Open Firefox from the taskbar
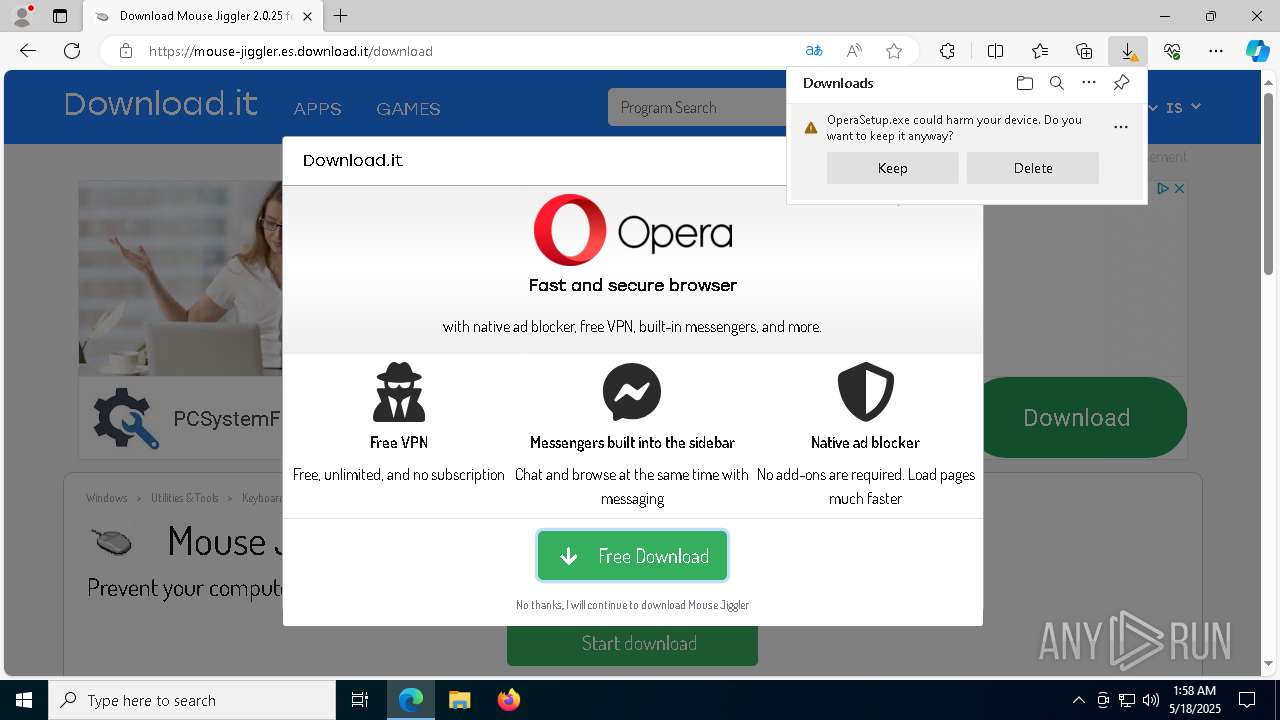 coord(508,700)
